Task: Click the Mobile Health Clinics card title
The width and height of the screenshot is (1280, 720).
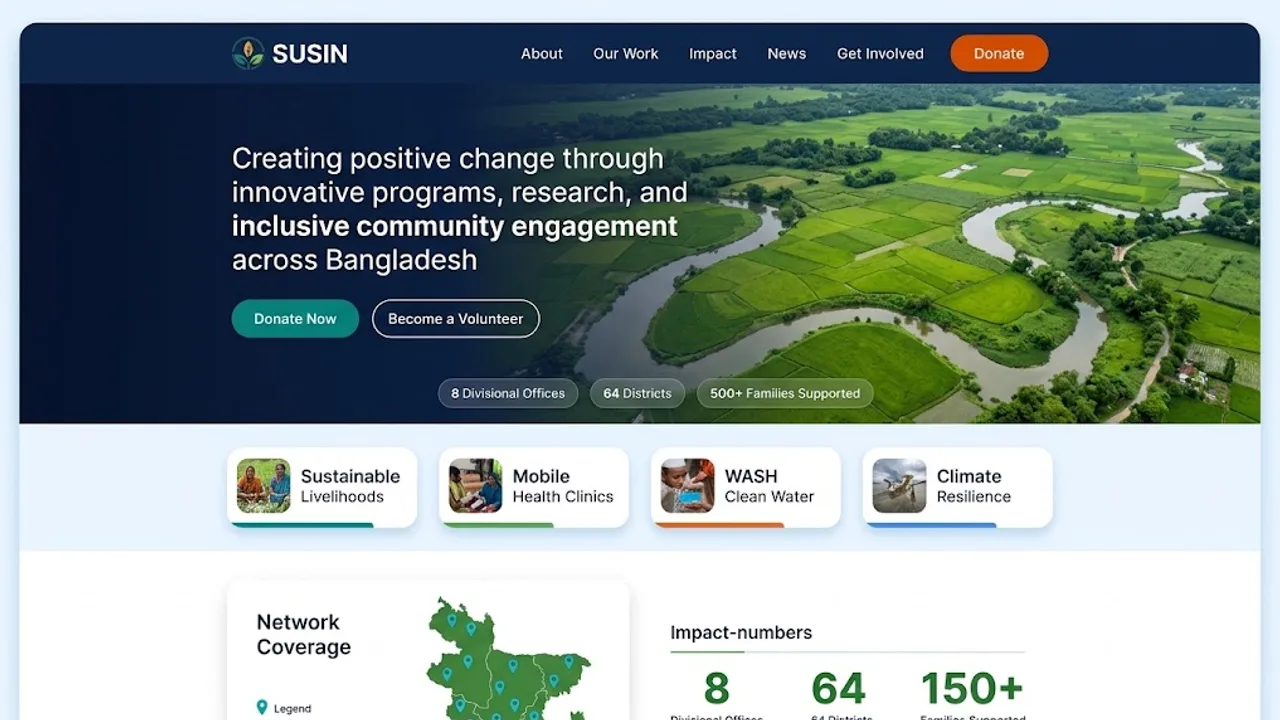Action: point(563,486)
